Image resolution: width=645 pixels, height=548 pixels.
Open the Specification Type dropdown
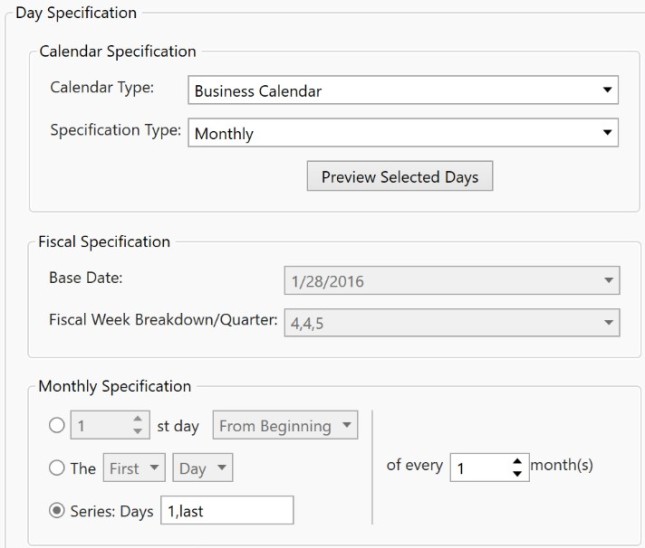(x=403, y=133)
